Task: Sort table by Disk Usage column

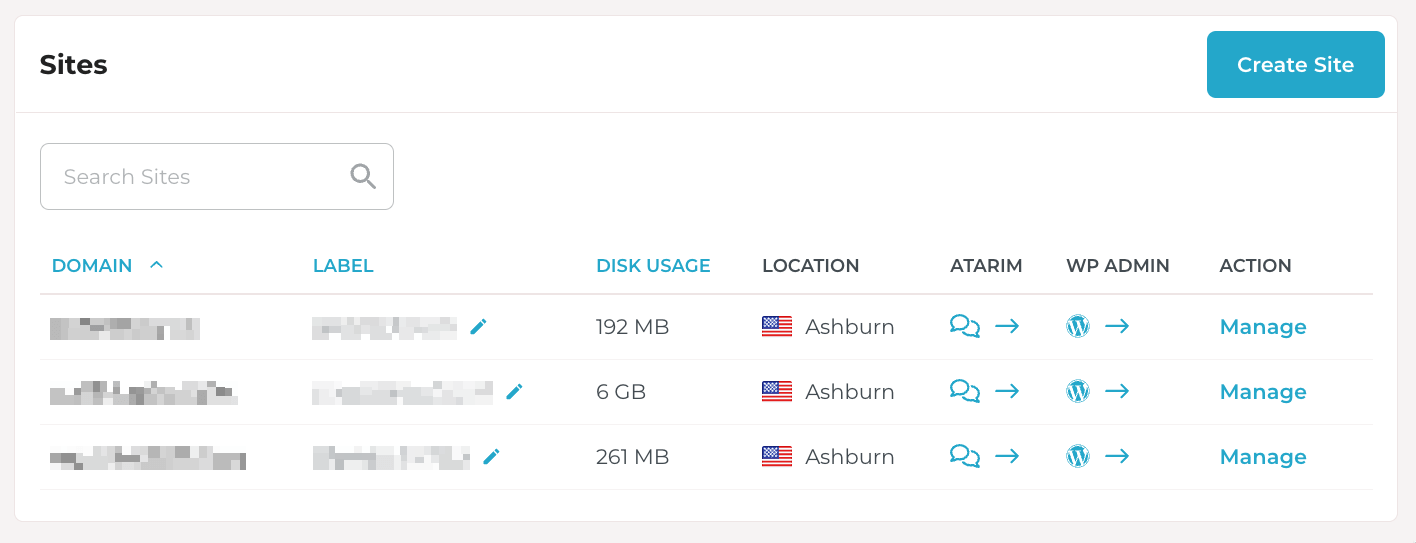Action: point(653,266)
